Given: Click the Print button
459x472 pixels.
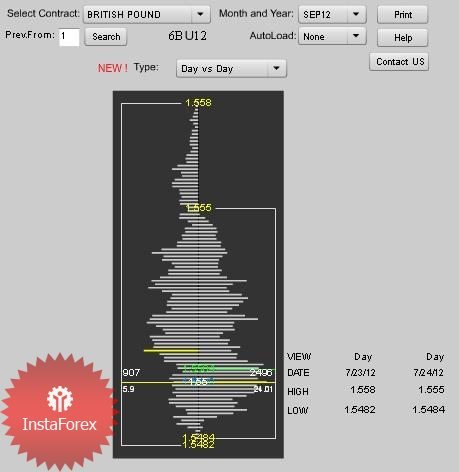Looking at the screenshot, I should point(403,14).
